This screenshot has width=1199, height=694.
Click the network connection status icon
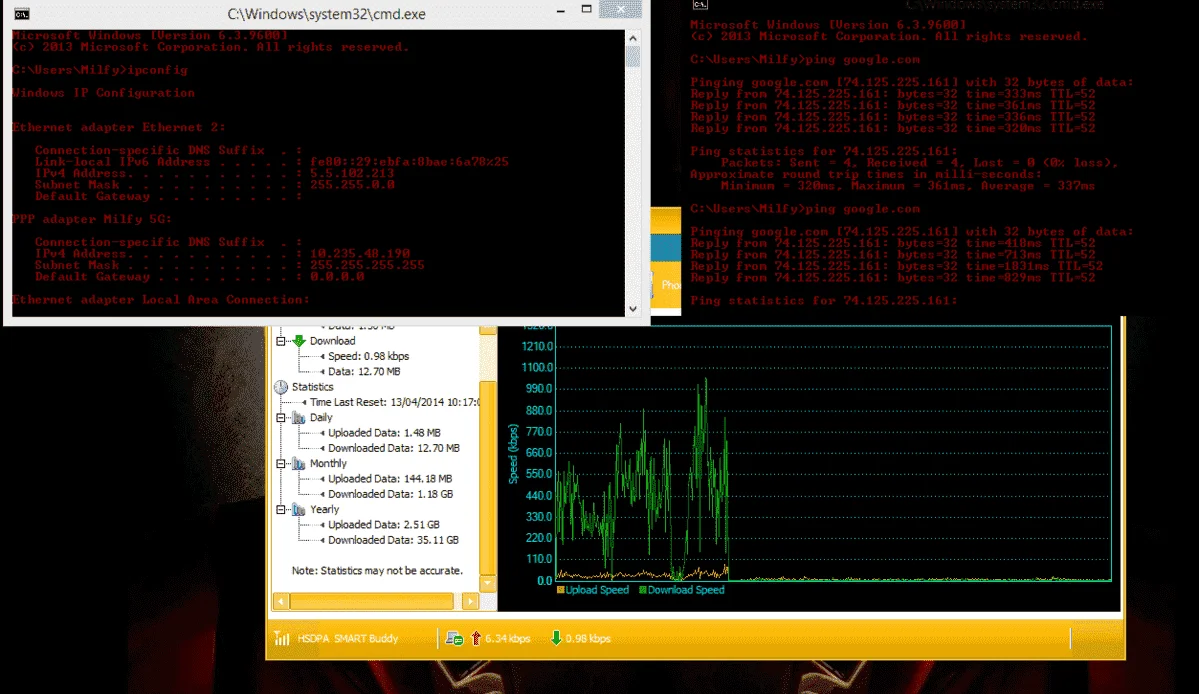point(454,638)
